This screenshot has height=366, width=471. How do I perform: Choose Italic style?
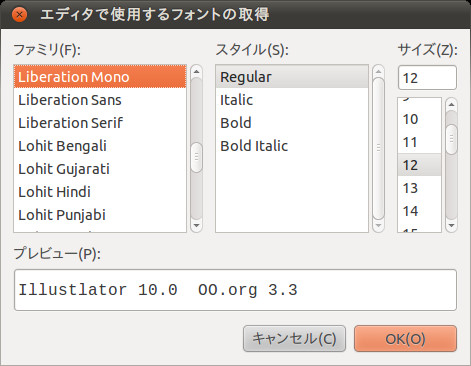292,100
